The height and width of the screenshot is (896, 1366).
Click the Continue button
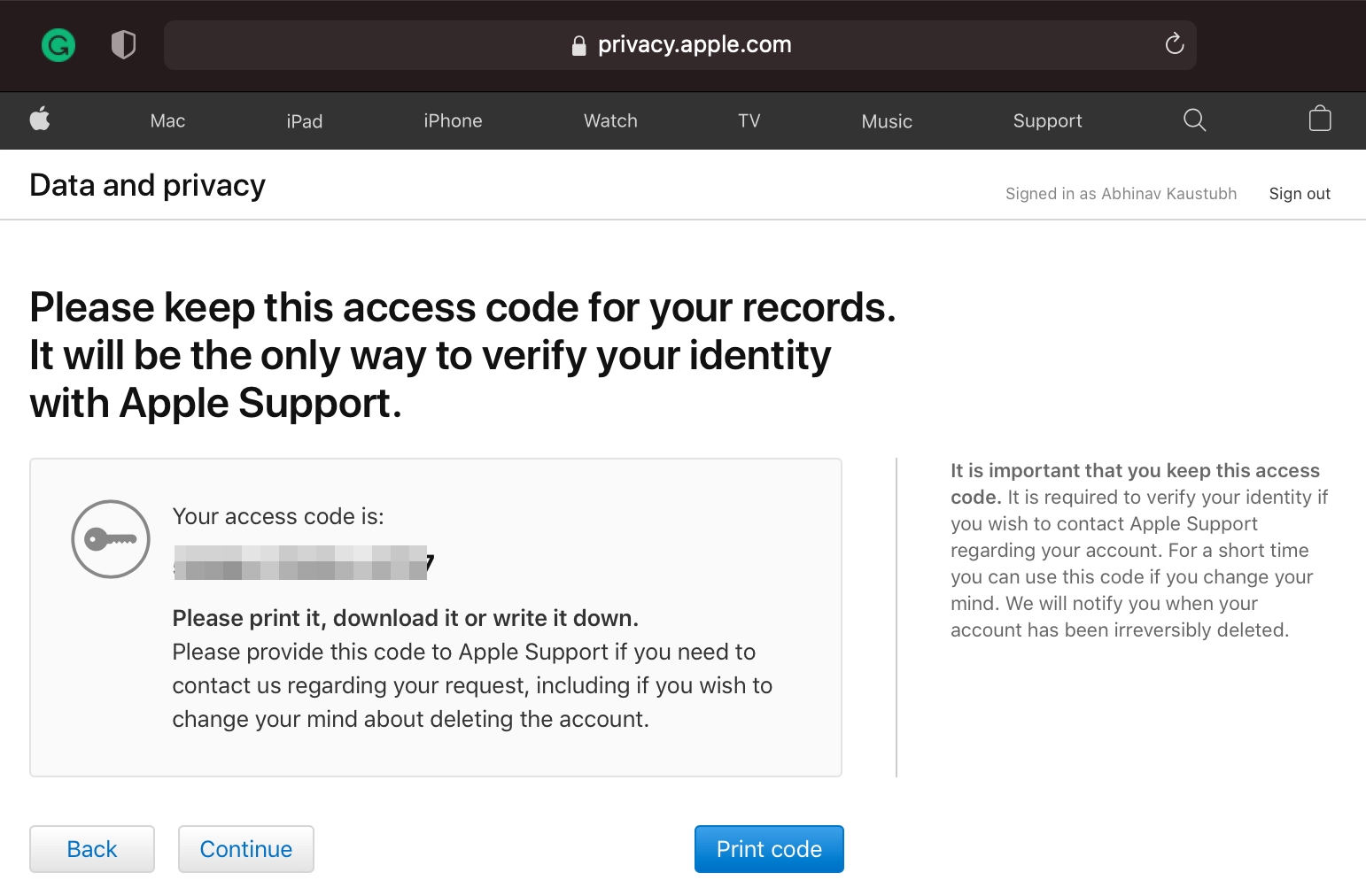[245, 848]
